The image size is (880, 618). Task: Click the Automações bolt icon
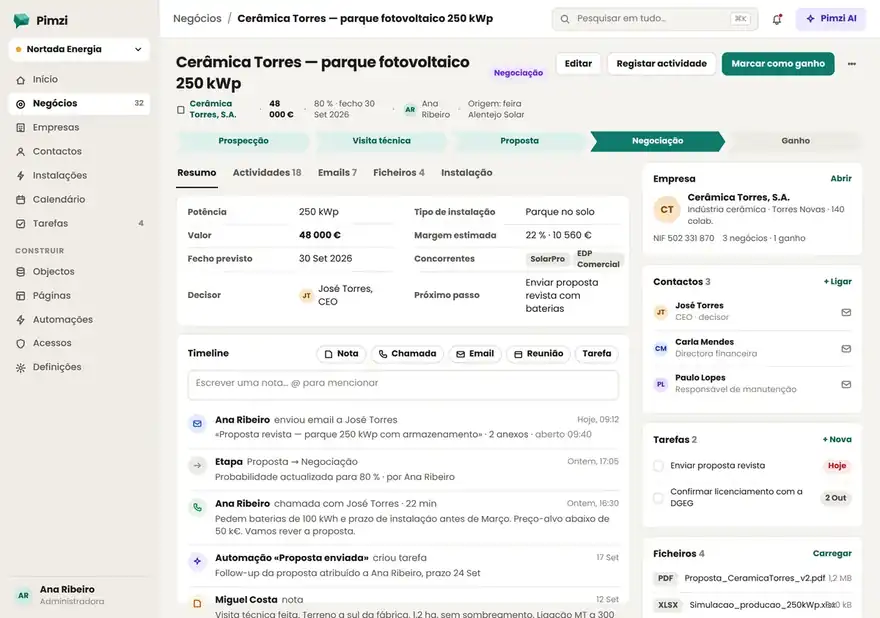pos(21,320)
